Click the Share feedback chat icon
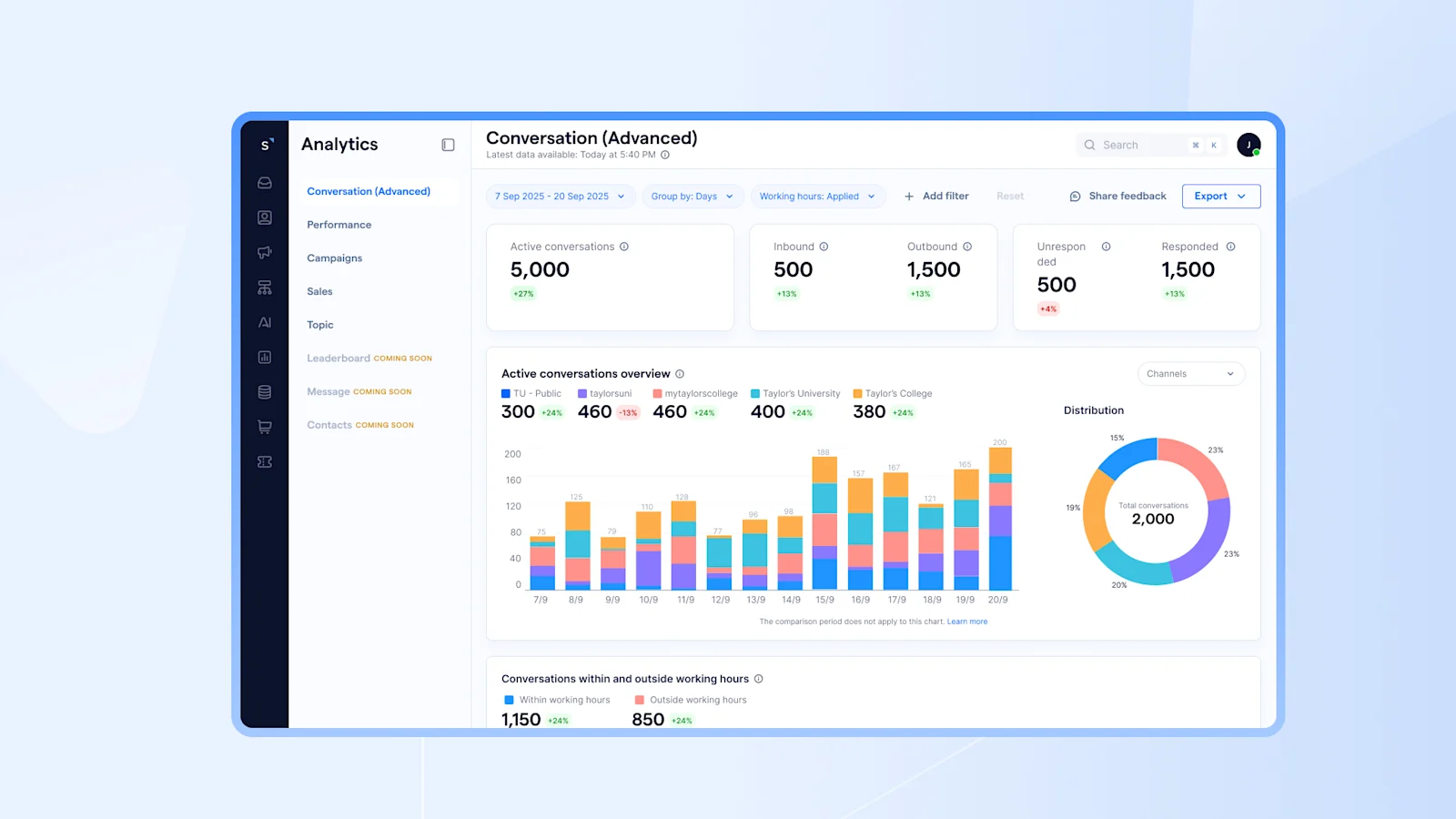Screen dimensions: 1456x819 pos(1075,197)
